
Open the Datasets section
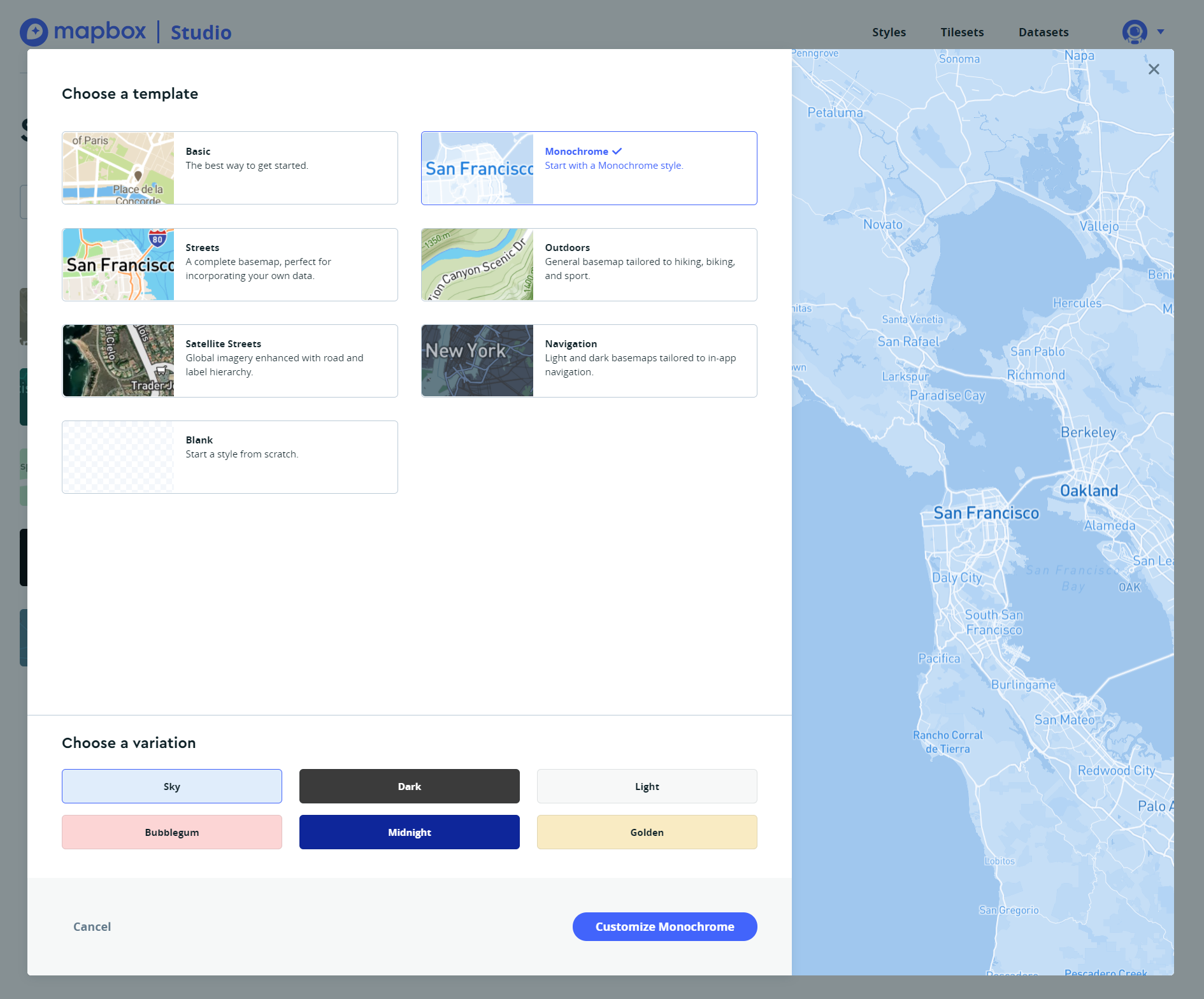click(x=1043, y=32)
